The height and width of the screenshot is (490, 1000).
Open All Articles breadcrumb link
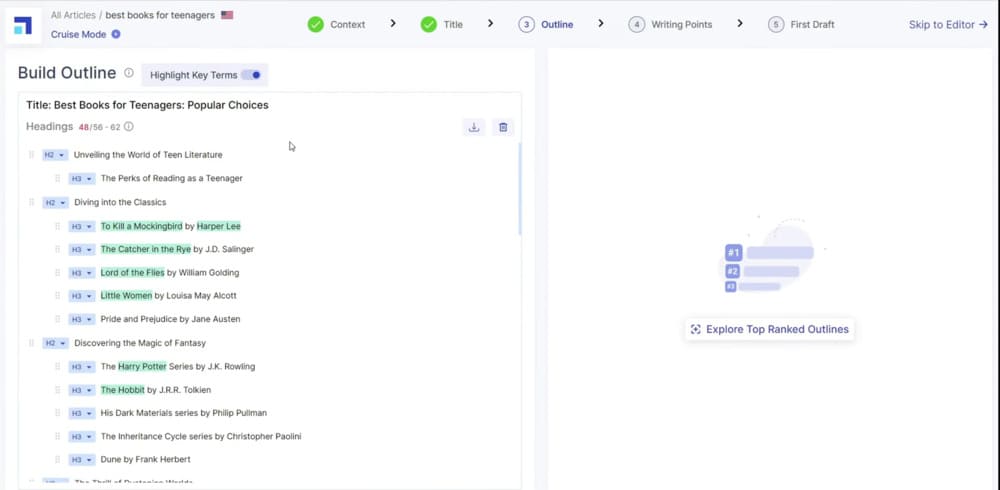tap(73, 15)
